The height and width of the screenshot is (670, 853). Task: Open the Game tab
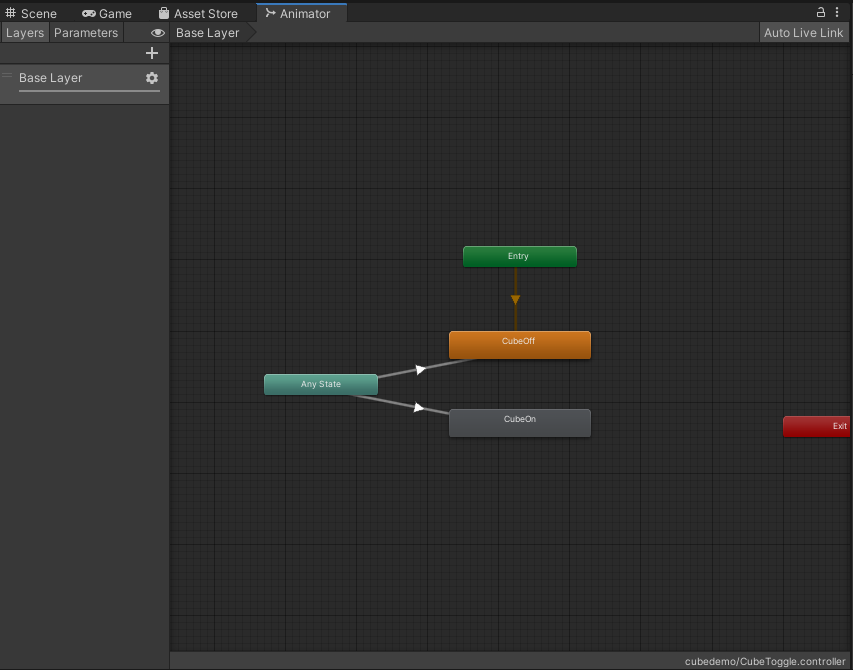click(x=107, y=13)
